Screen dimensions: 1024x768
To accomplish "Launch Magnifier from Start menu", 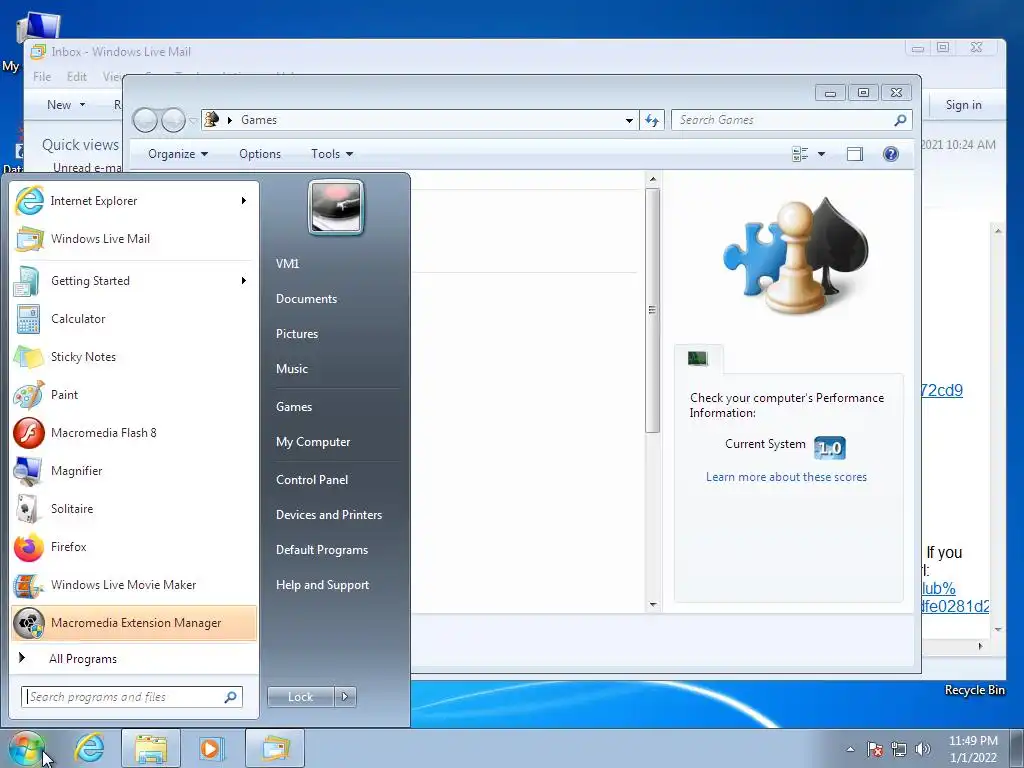I will (134, 471).
